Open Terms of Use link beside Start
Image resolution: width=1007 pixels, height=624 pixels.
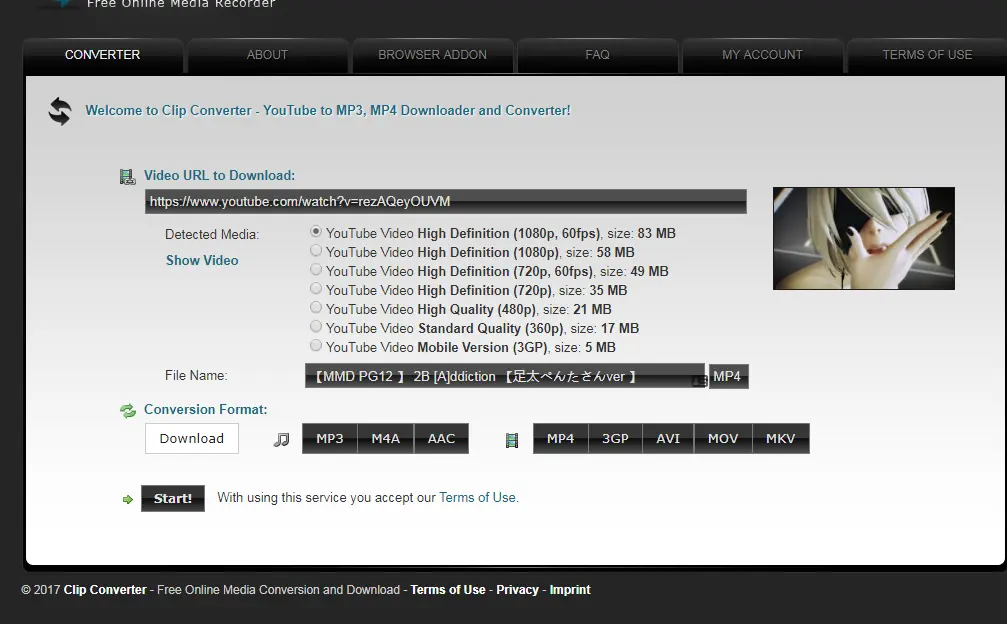tap(477, 498)
